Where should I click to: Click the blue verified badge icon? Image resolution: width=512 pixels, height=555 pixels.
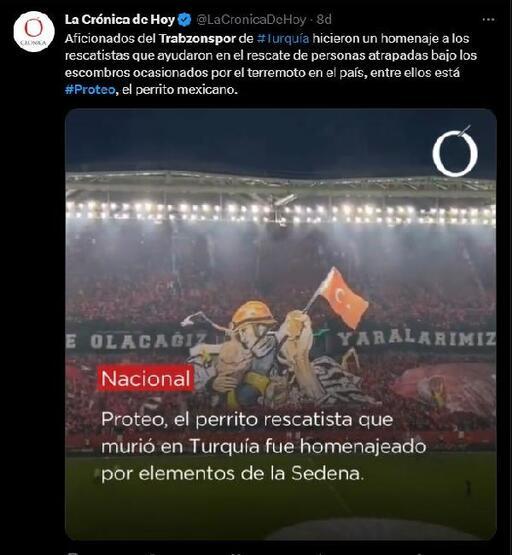click(x=184, y=20)
